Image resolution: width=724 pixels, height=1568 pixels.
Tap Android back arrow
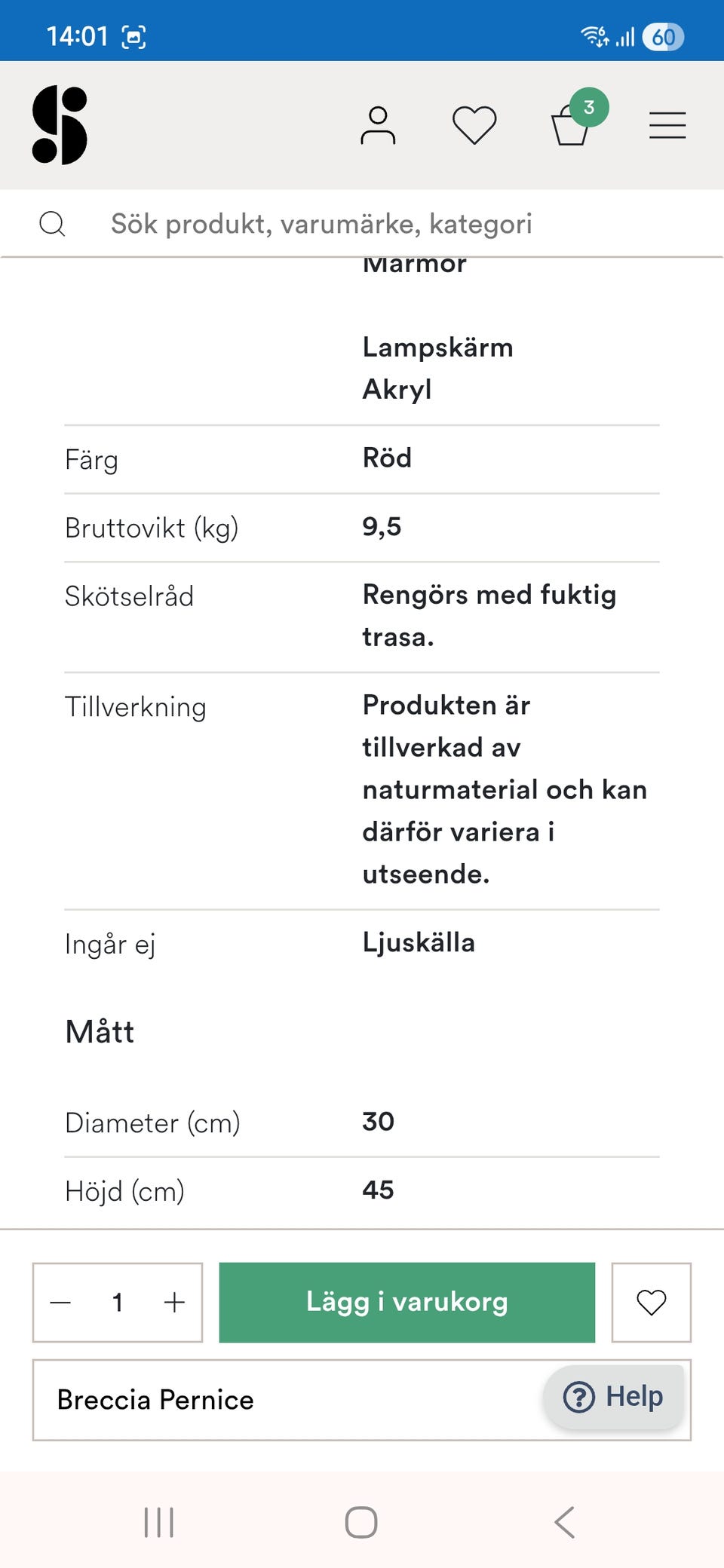[x=564, y=1522]
